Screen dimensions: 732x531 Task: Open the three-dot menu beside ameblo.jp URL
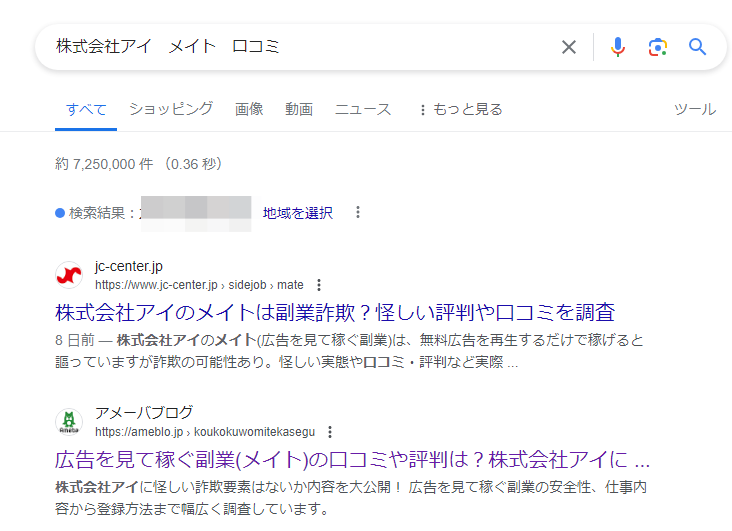coord(330,432)
